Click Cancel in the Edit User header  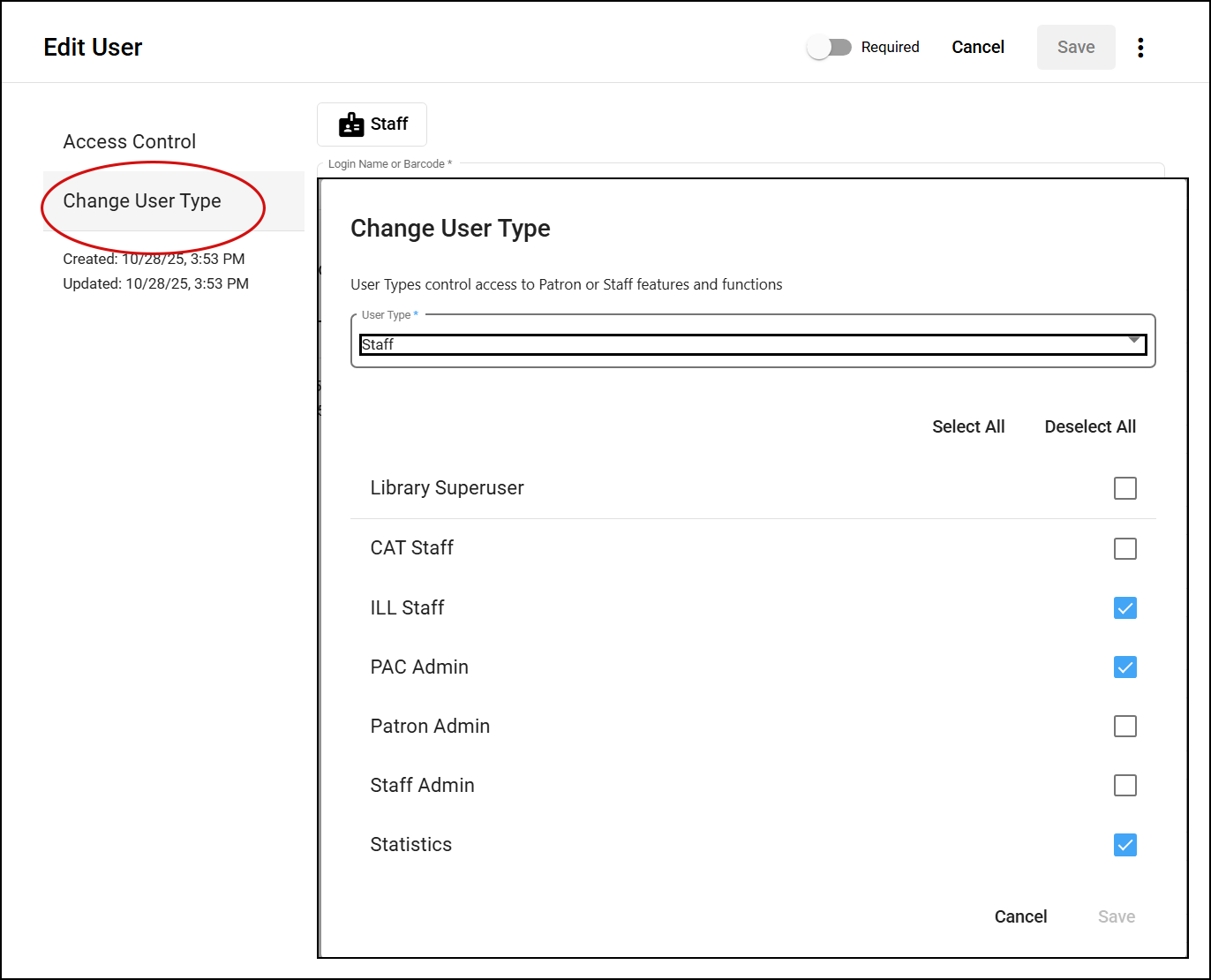977,48
